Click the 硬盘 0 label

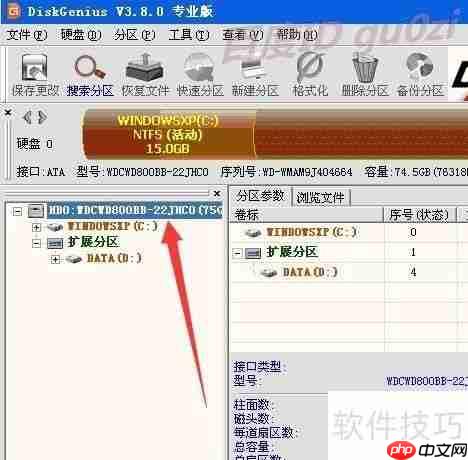tap(35, 144)
